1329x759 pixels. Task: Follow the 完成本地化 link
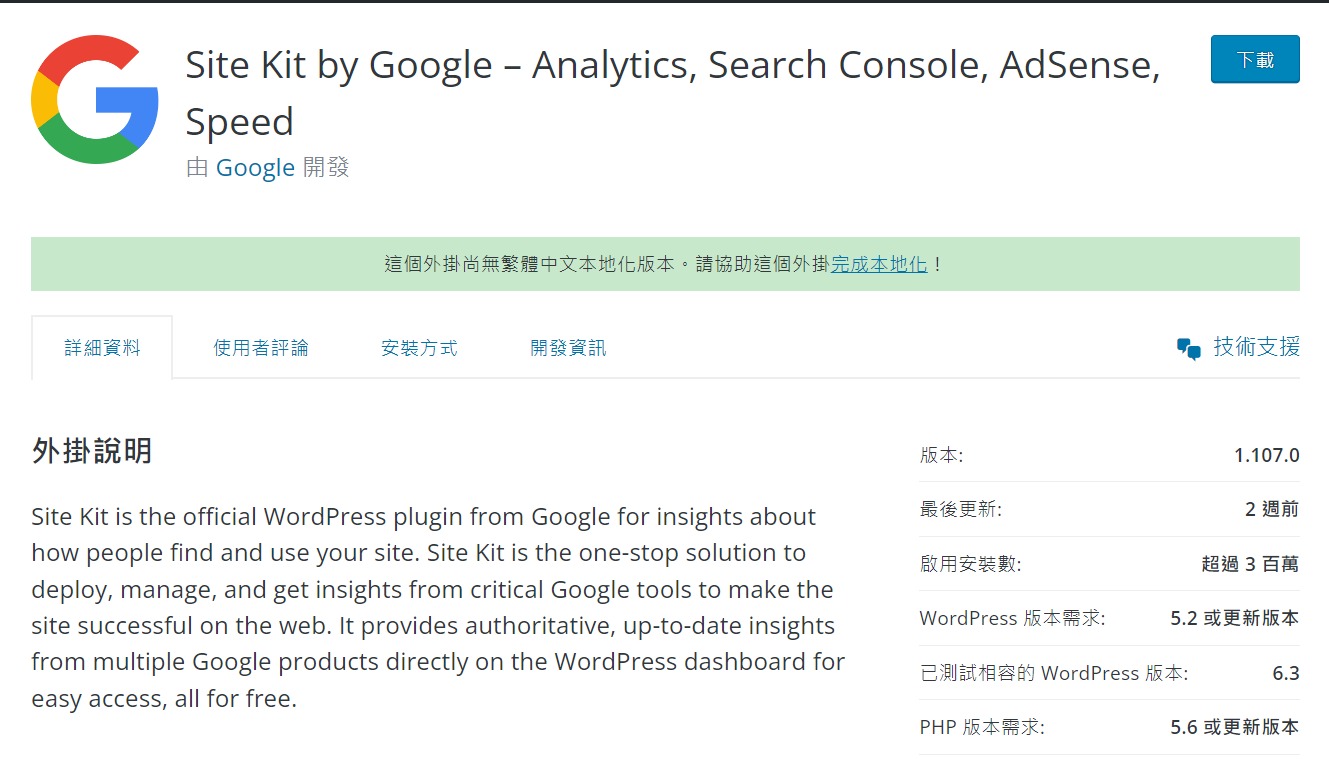pos(879,265)
